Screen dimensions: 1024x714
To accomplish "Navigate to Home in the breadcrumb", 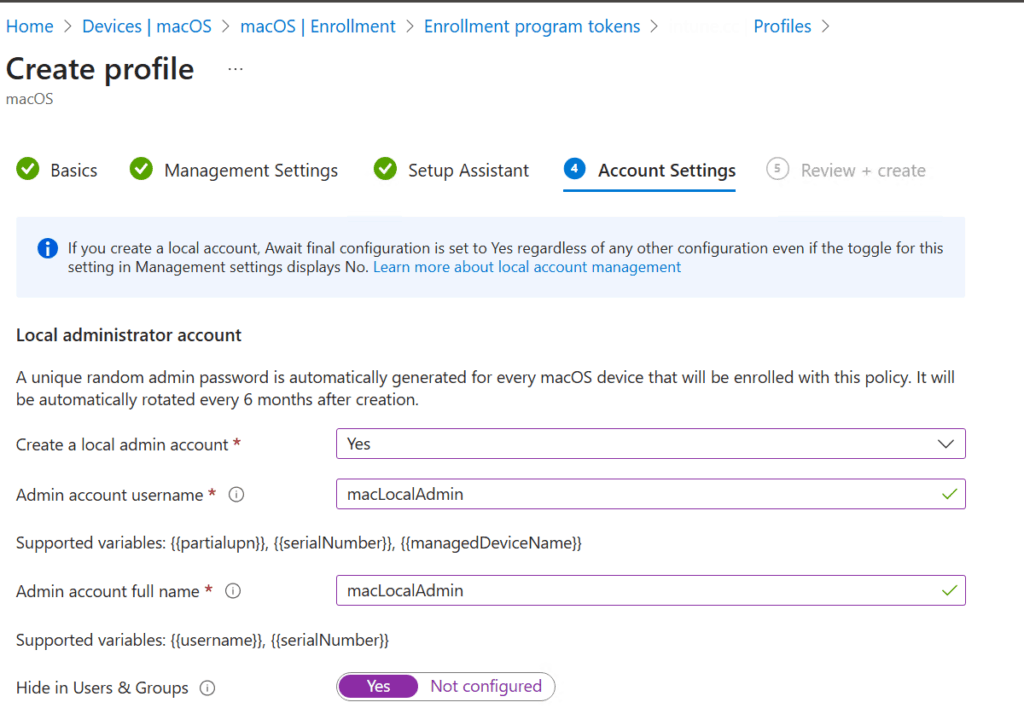I will (x=30, y=26).
